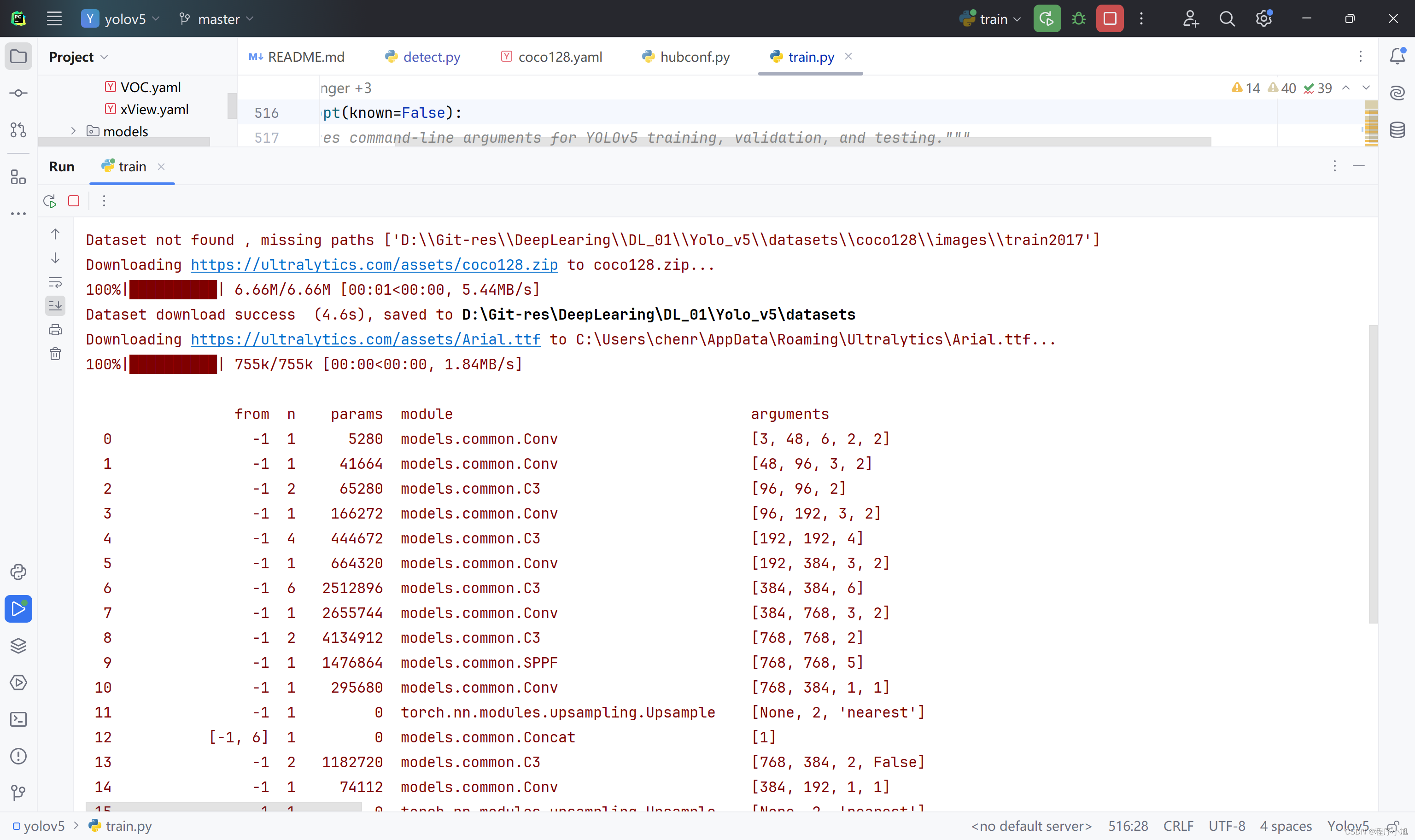The image size is (1415, 840).
Task: Open the Database tool window
Action: pos(1397,129)
